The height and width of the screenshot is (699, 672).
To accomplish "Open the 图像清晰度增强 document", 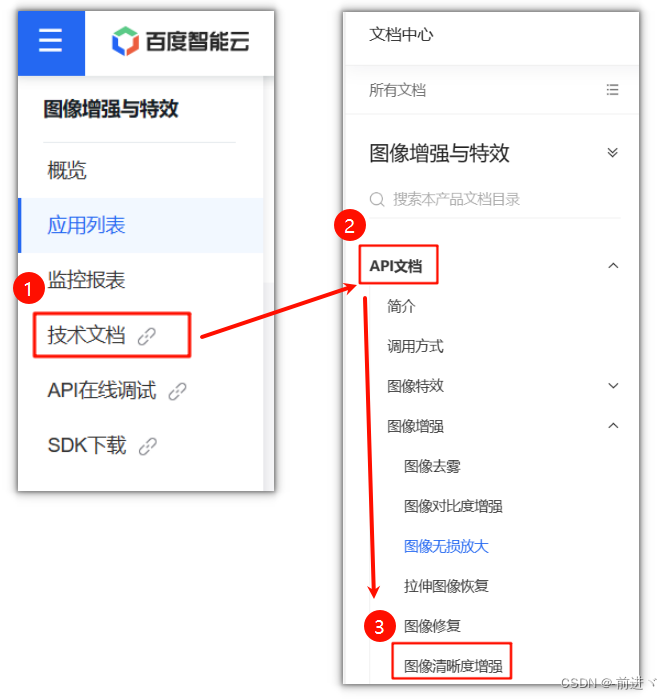I will [x=453, y=666].
